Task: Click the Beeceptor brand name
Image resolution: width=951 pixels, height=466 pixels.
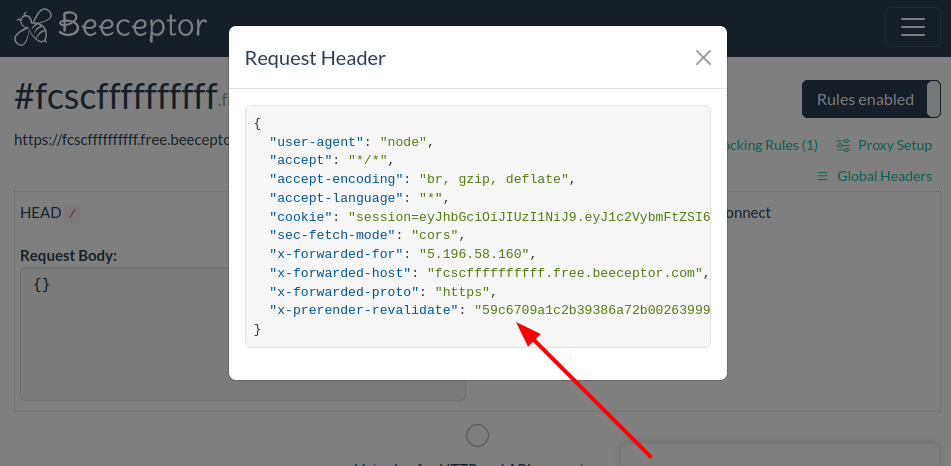Action: coord(133,26)
